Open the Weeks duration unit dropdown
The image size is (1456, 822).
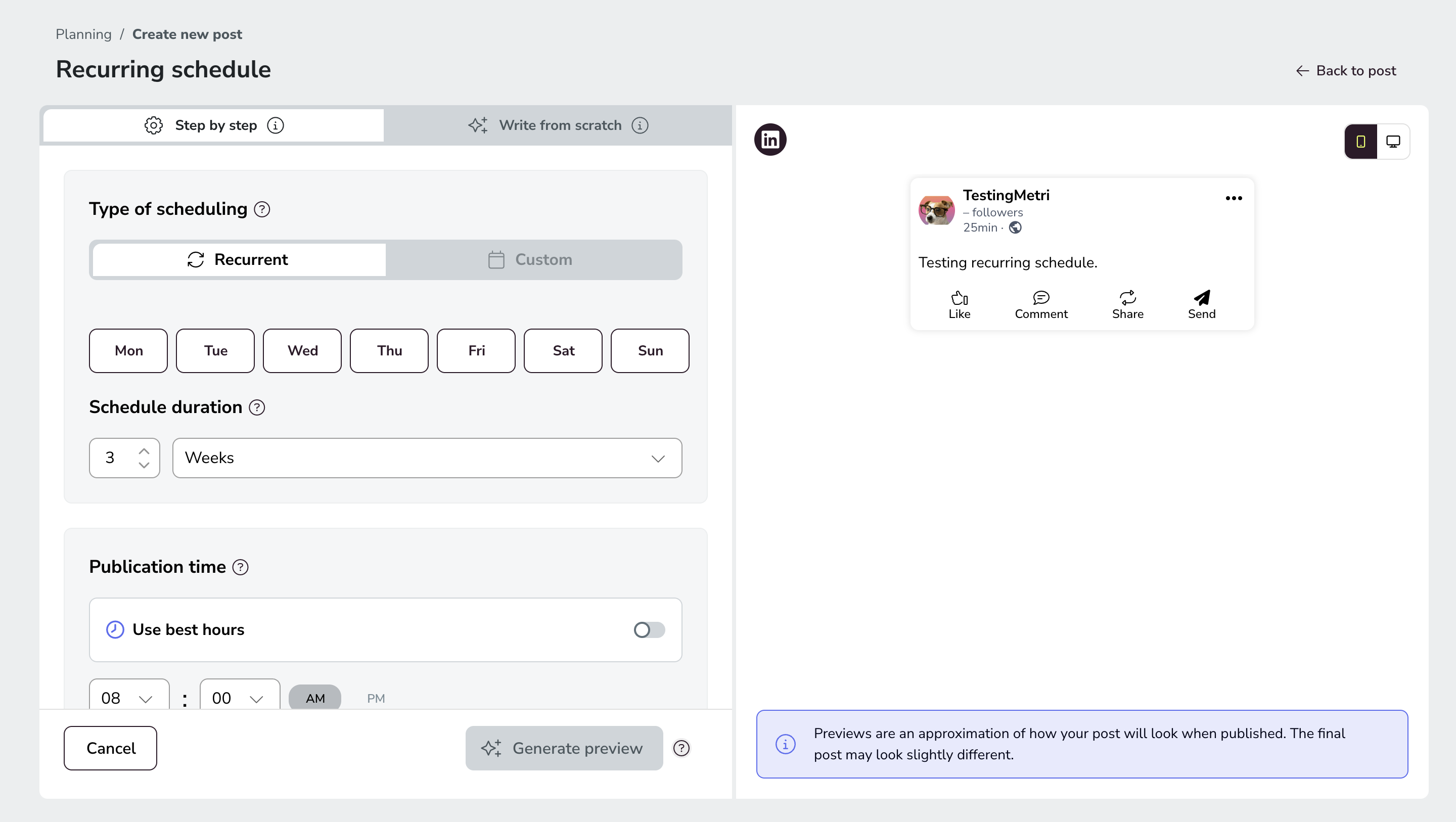pos(427,458)
